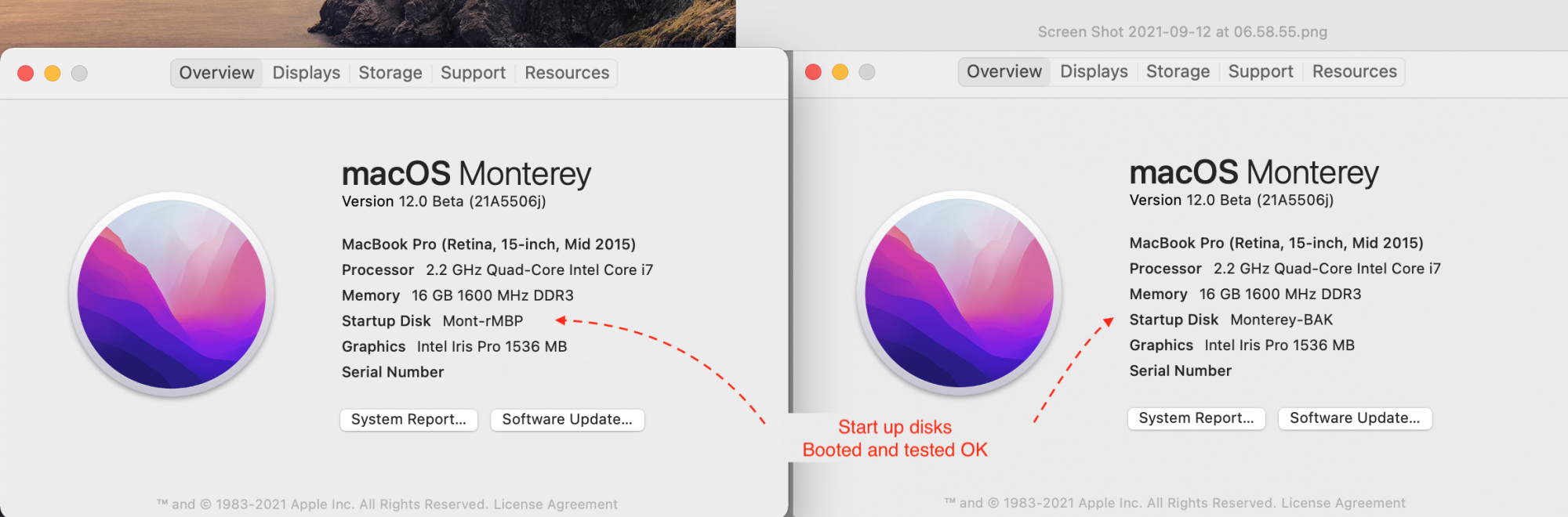The height and width of the screenshot is (517, 1568).
Task: Select Overview tab in right window
Action: pos(1004,71)
